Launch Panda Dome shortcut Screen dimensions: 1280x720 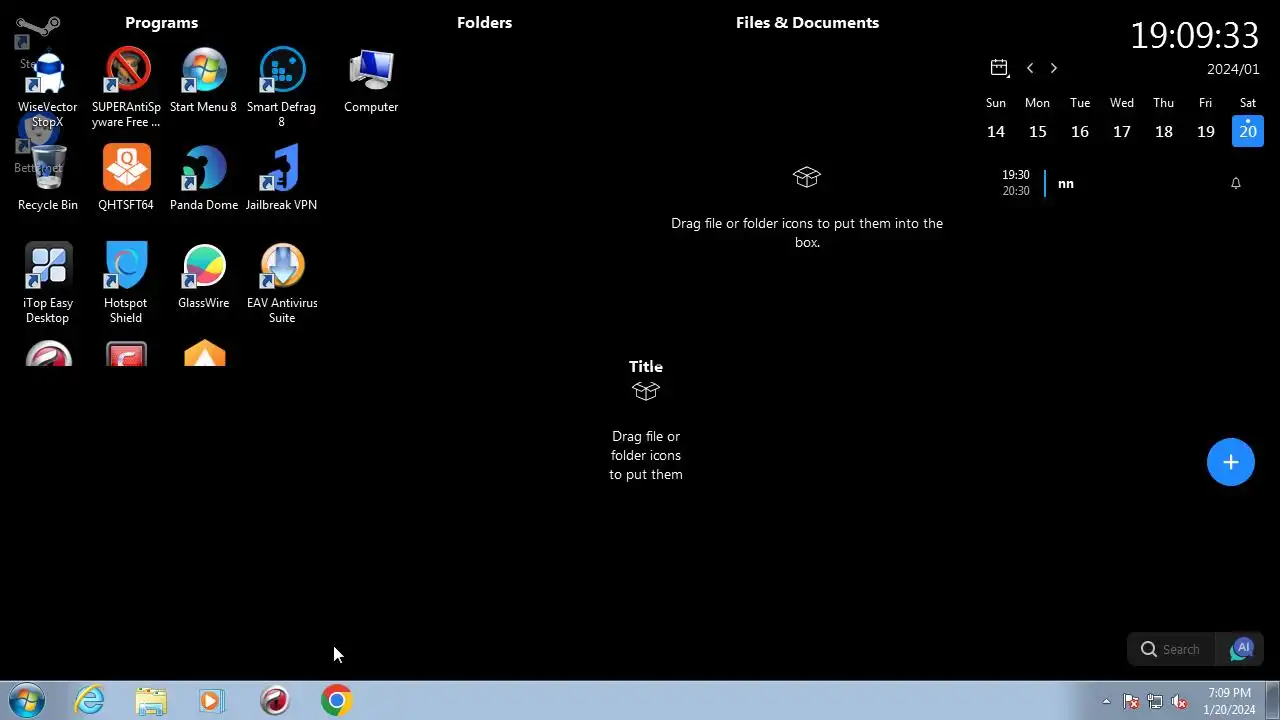tap(204, 179)
